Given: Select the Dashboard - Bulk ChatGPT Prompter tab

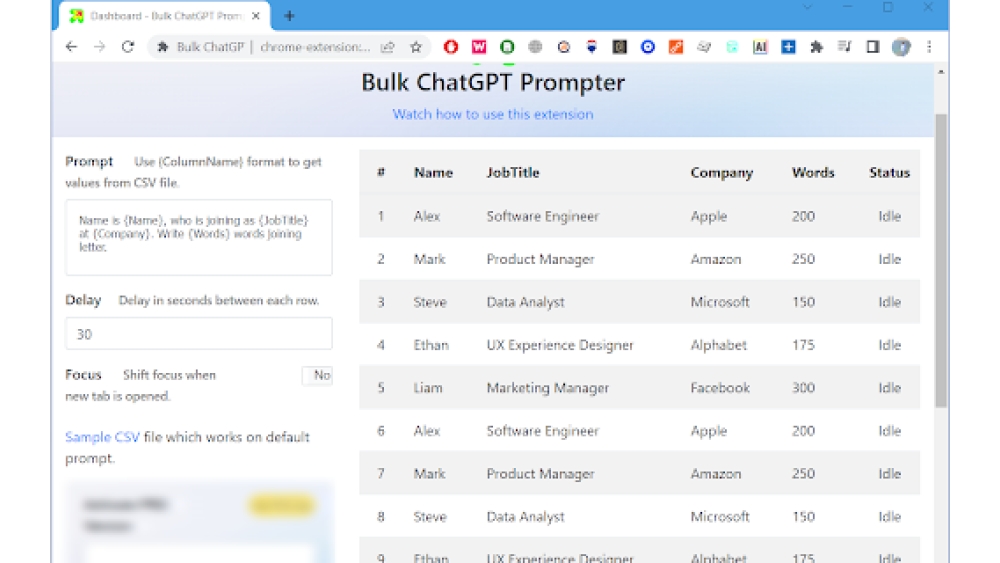Looking at the screenshot, I should coord(165,16).
